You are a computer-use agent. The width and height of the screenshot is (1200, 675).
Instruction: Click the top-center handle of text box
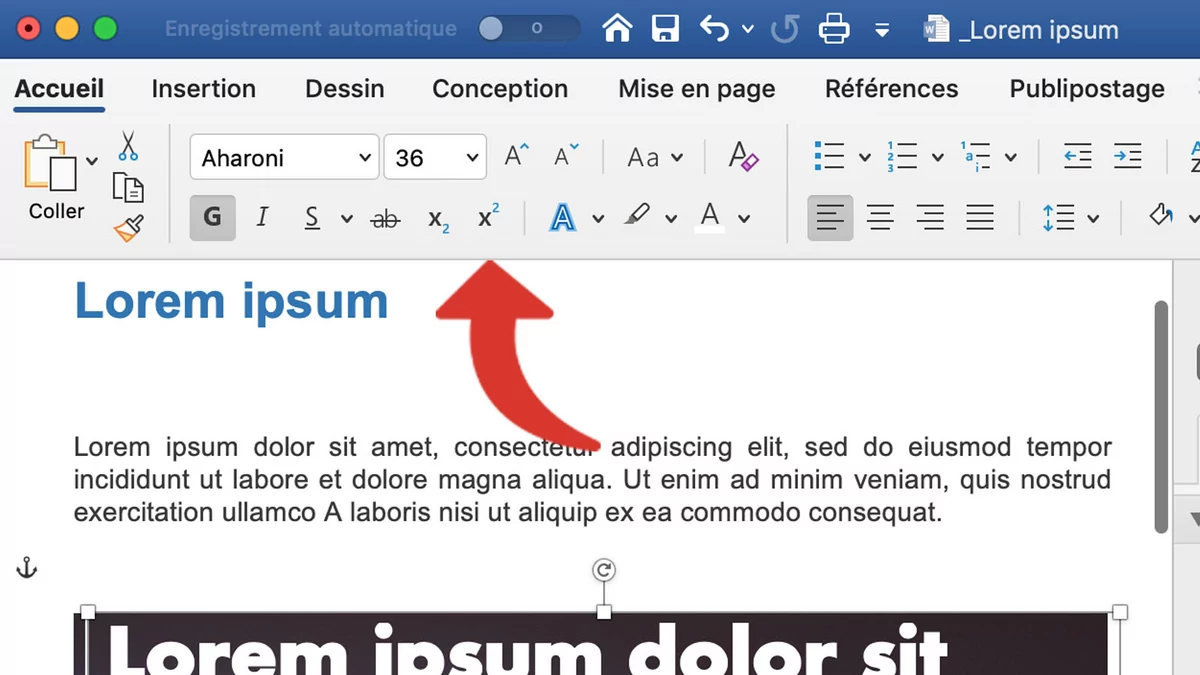tap(604, 612)
